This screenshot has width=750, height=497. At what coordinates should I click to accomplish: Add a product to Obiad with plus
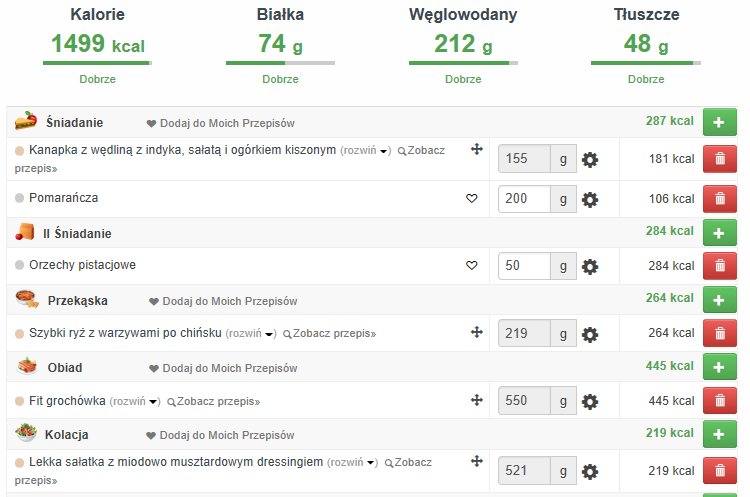tap(719, 367)
